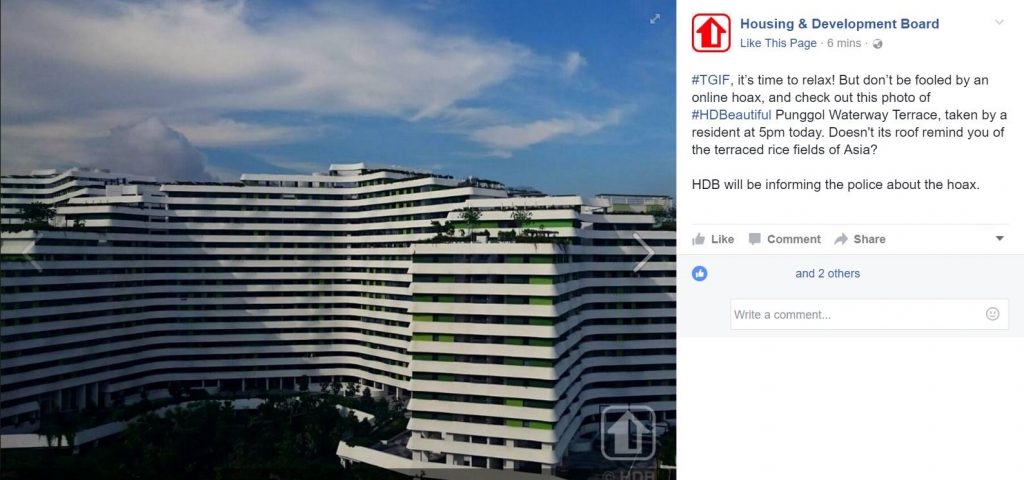Click the Comment button
The height and width of the screenshot is (480, 1024).
coord(784,239)
